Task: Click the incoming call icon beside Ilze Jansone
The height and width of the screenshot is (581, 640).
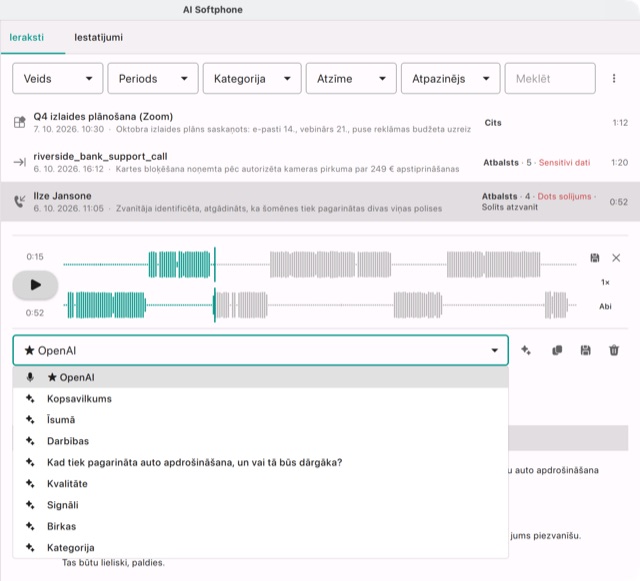Action: 19,201
